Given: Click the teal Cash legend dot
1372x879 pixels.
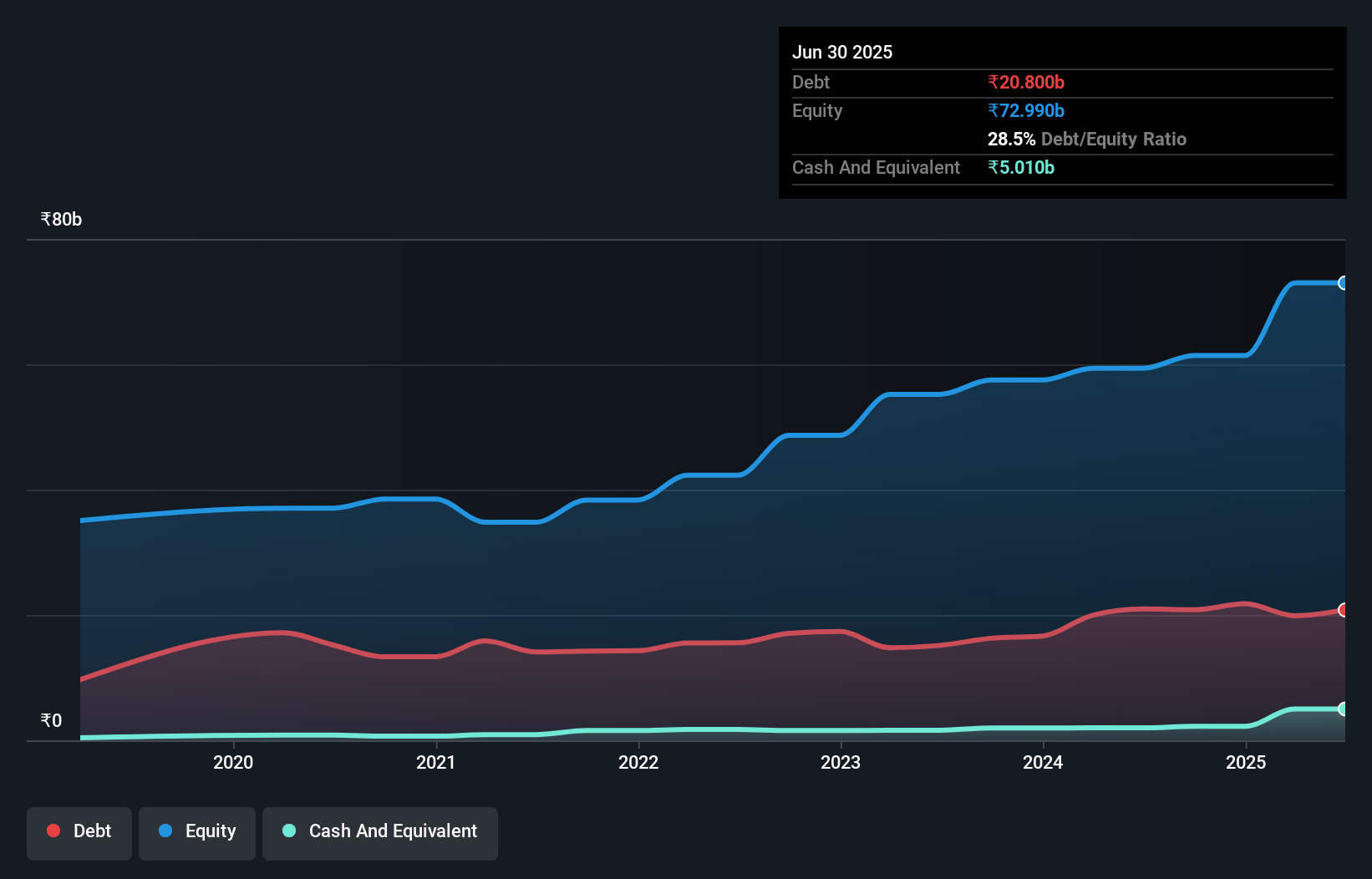Looking at the screenshot, I should pos(289,831).
